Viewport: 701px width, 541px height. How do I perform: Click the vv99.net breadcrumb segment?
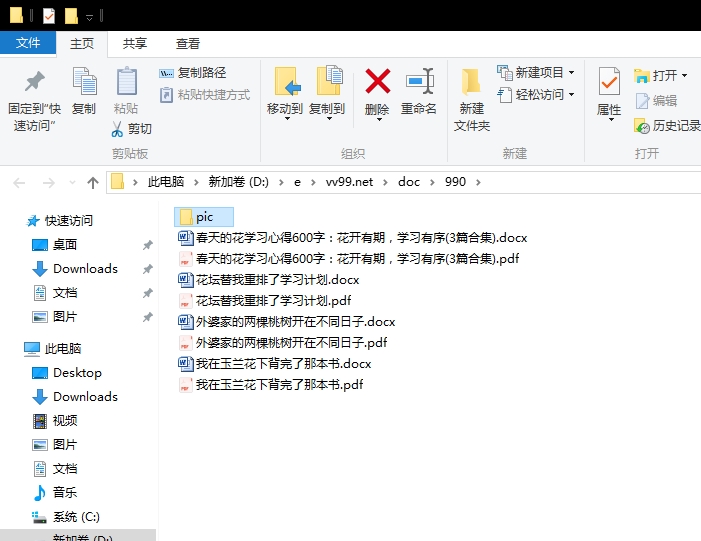tap(349, 182)
